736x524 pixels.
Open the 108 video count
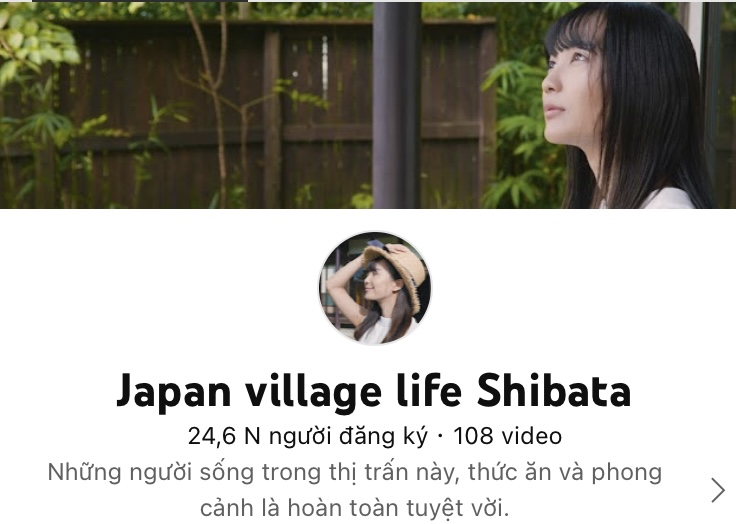point(507,436)
